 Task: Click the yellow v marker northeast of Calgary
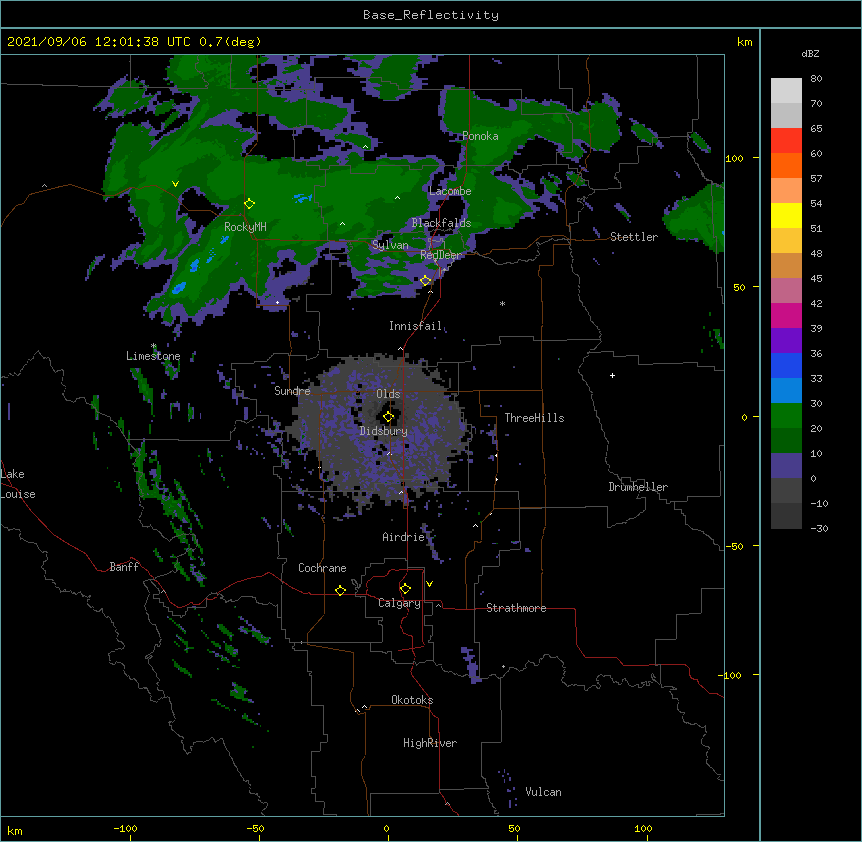coord(429,584)
